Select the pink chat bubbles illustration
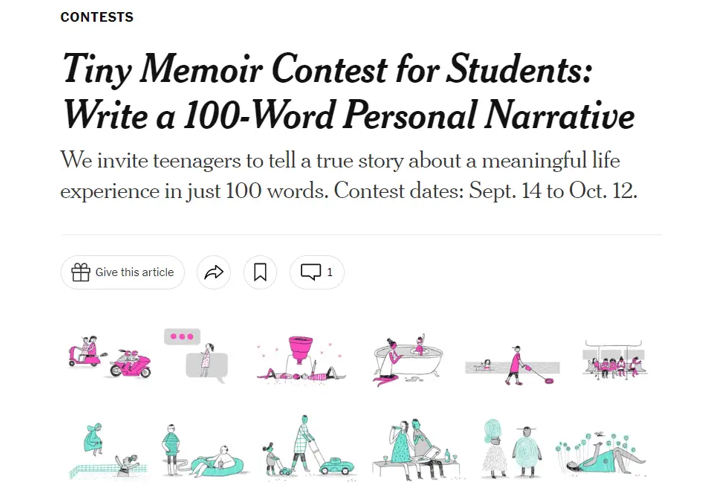 (196, 356)
